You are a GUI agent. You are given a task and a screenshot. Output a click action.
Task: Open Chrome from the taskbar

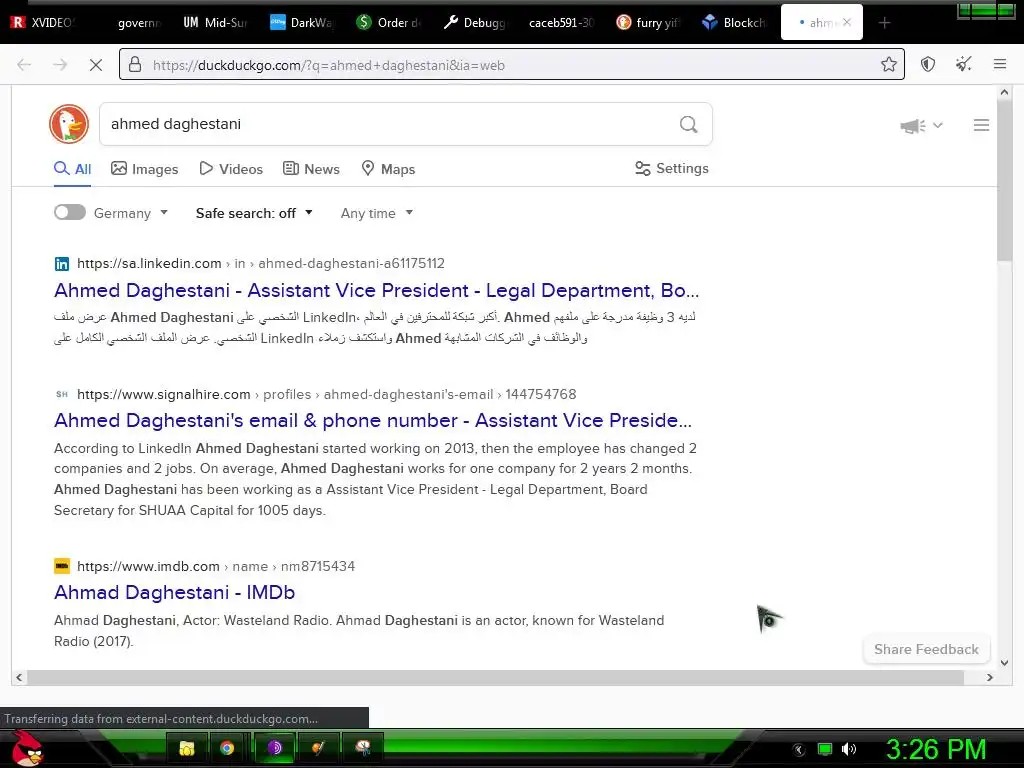click(227, 748)
